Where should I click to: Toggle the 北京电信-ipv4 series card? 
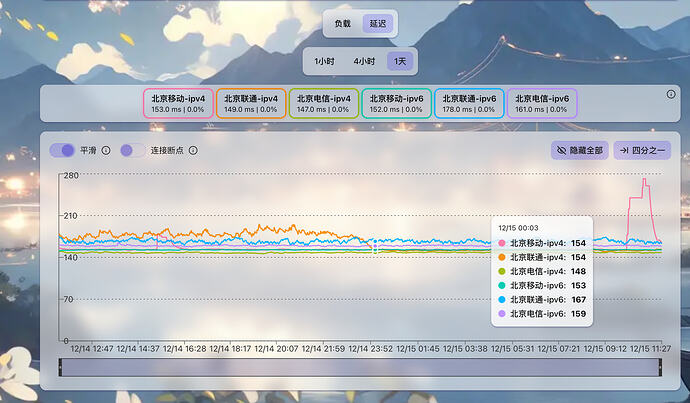pyautogui.click(x=324, y=103)
